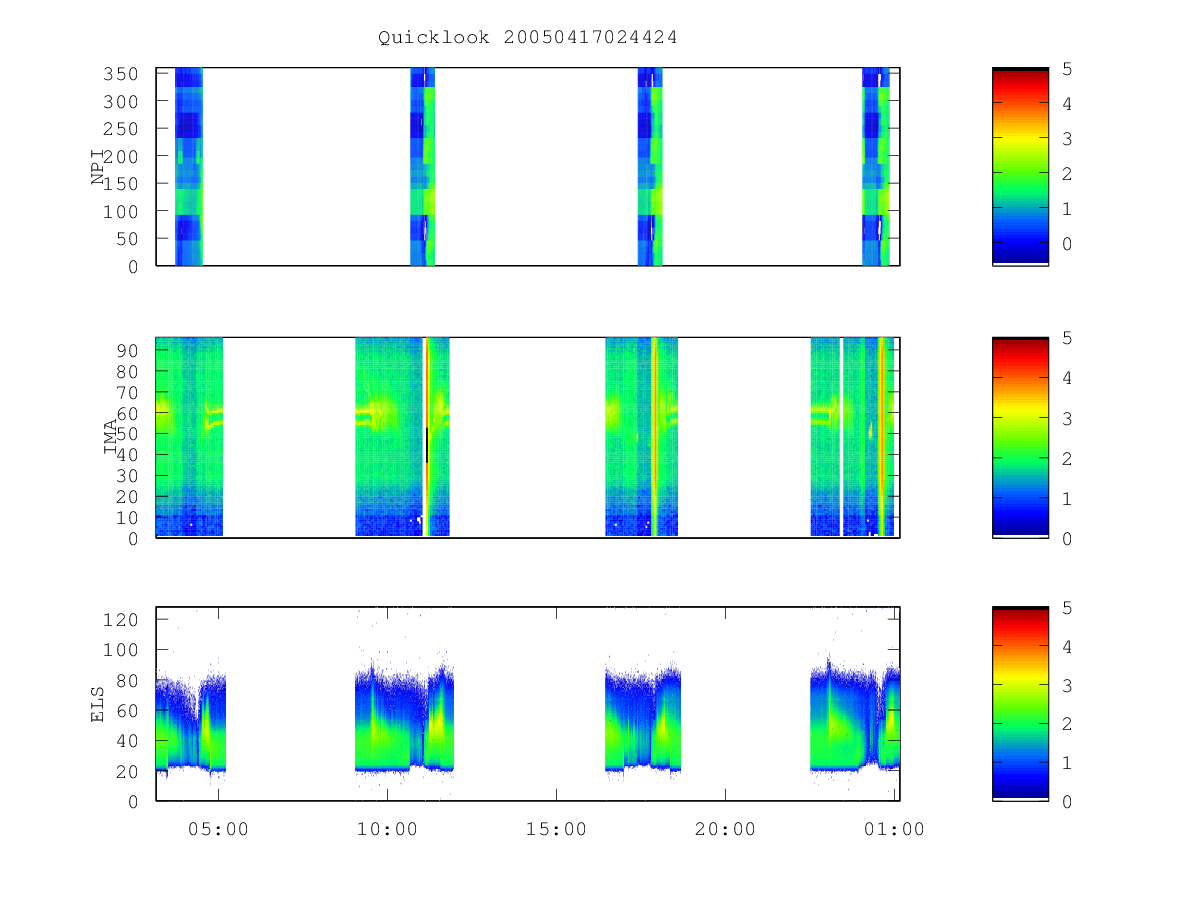Screen dimensions: 1200x900
Task: Click value 1 on ELS colorbar
Action: point(1067,763)
